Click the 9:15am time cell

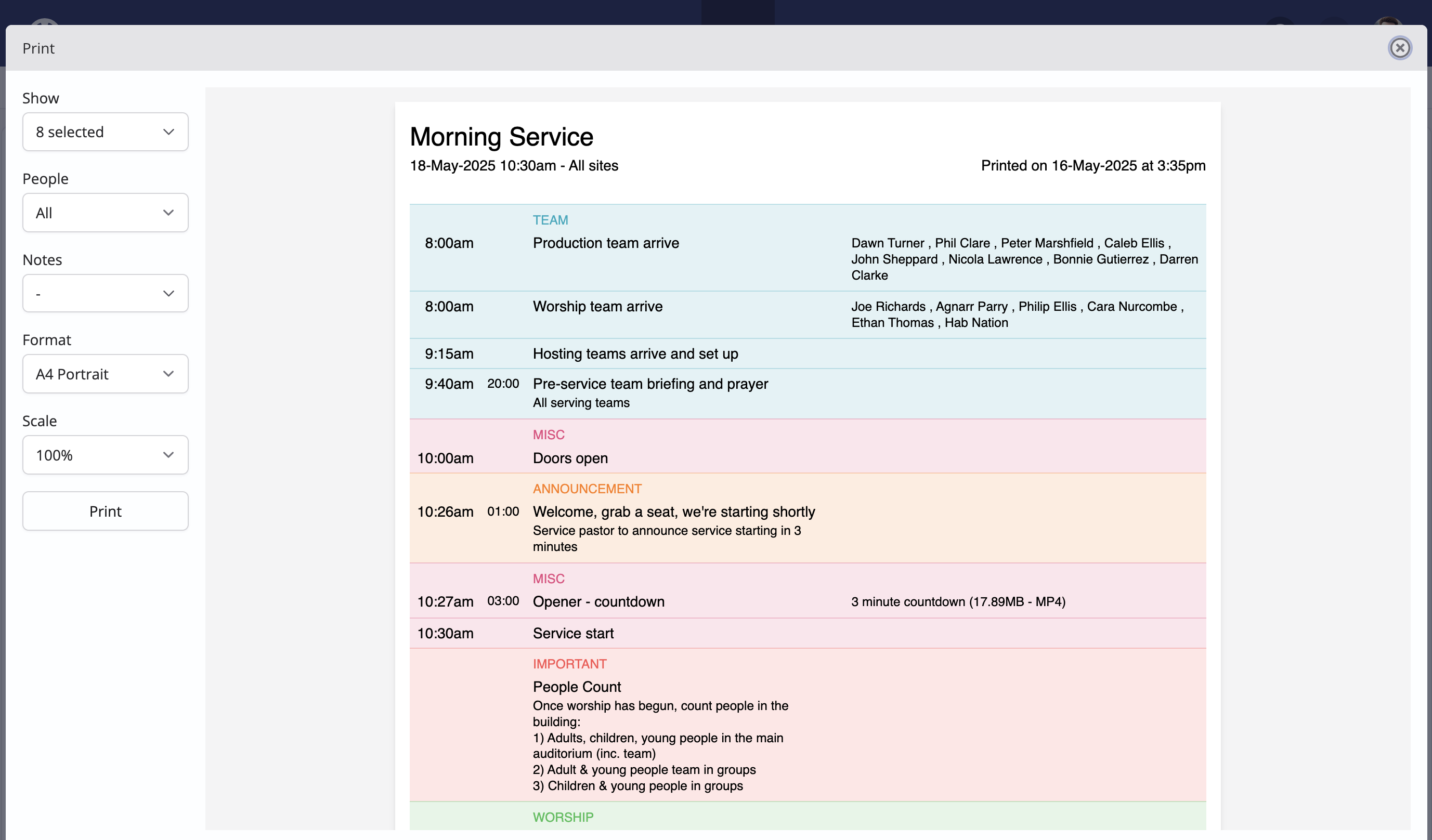[x=449, y=354]
